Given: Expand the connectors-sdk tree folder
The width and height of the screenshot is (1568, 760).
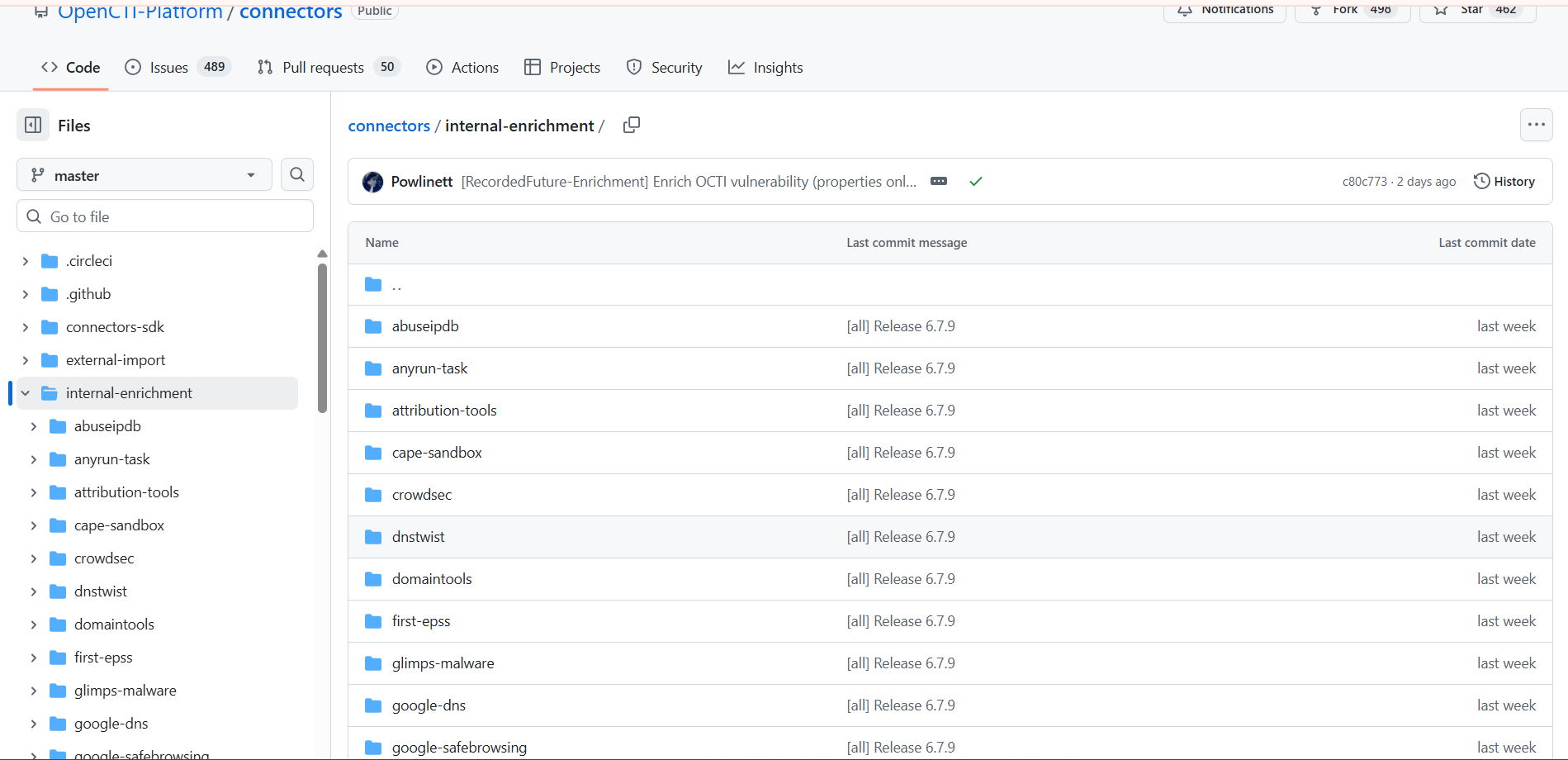Looking at the screenshot, I should click(26, 327).
